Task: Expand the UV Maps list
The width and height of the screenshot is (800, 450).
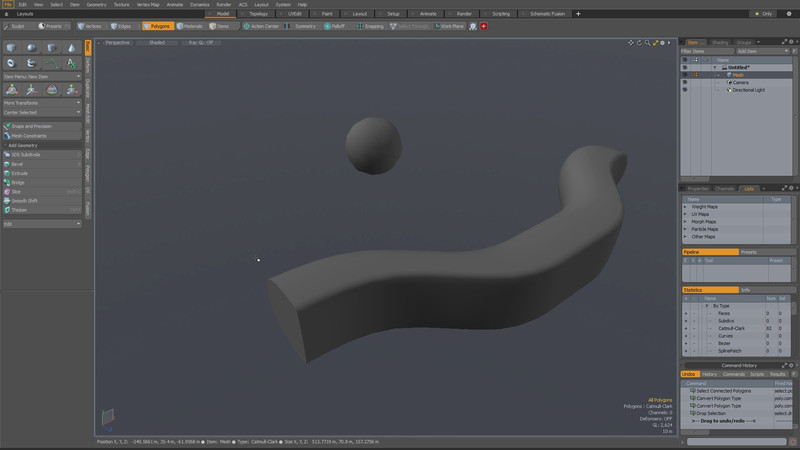Action: point(685,214)
